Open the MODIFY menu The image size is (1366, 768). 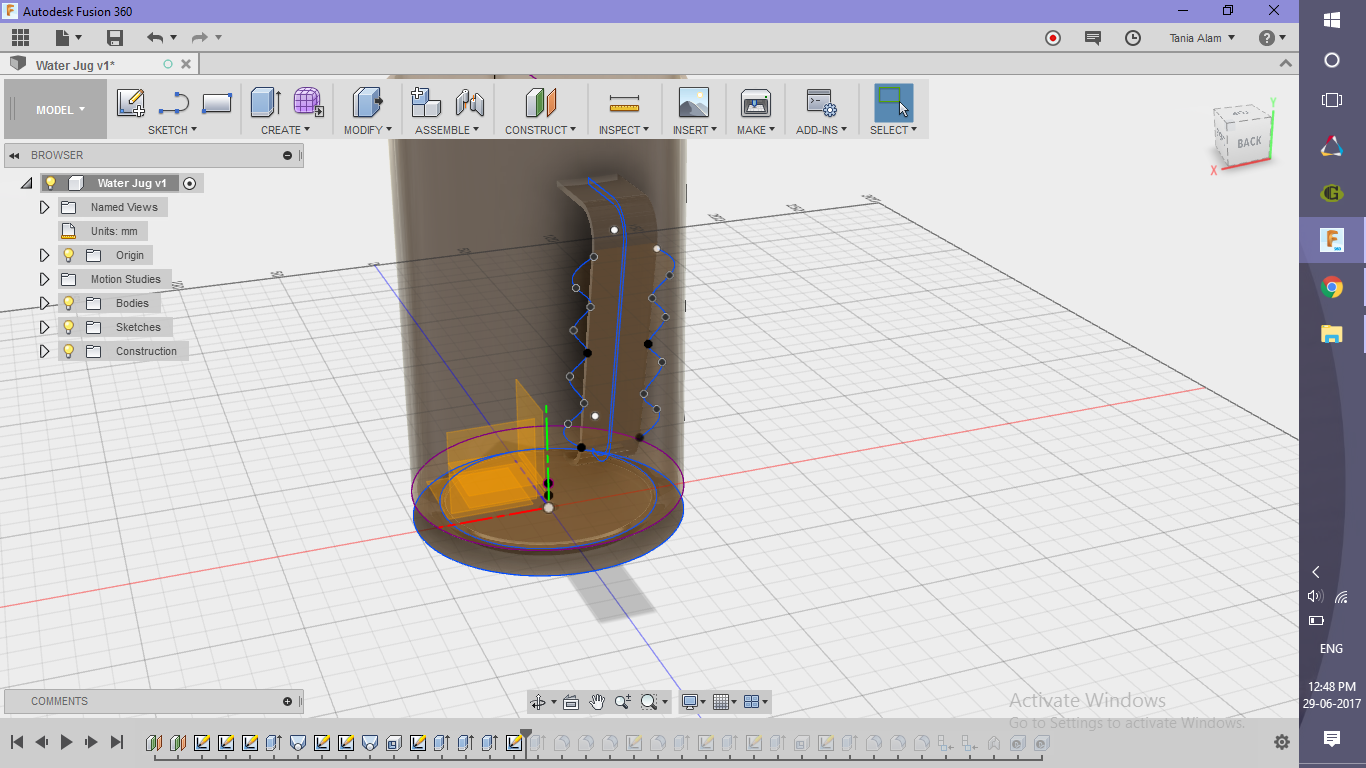tap(368, 130)
